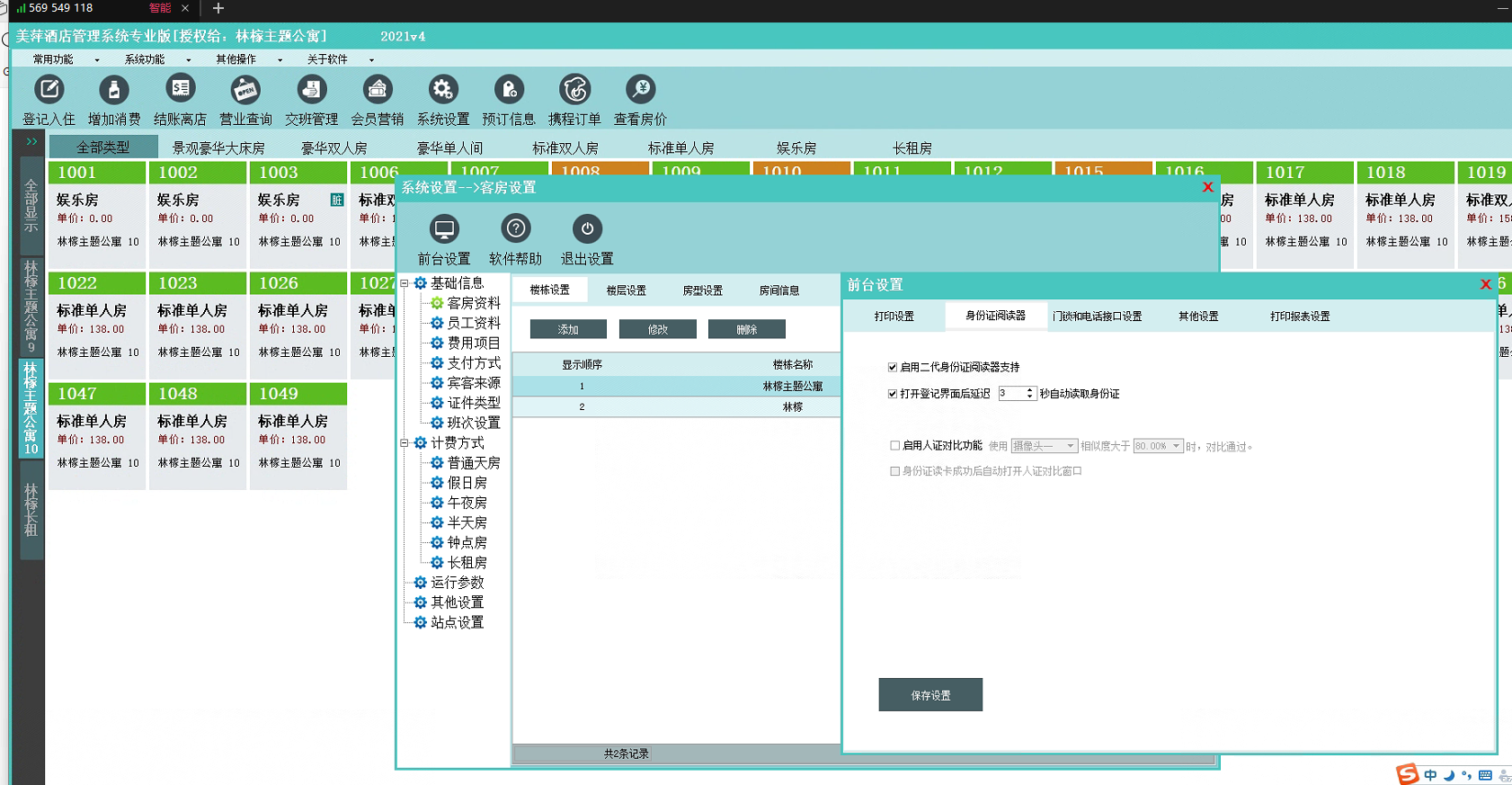Viewport: 1512px width, 785px height.
Task: Click the 添加 button
Action: [x=568, y=330]
